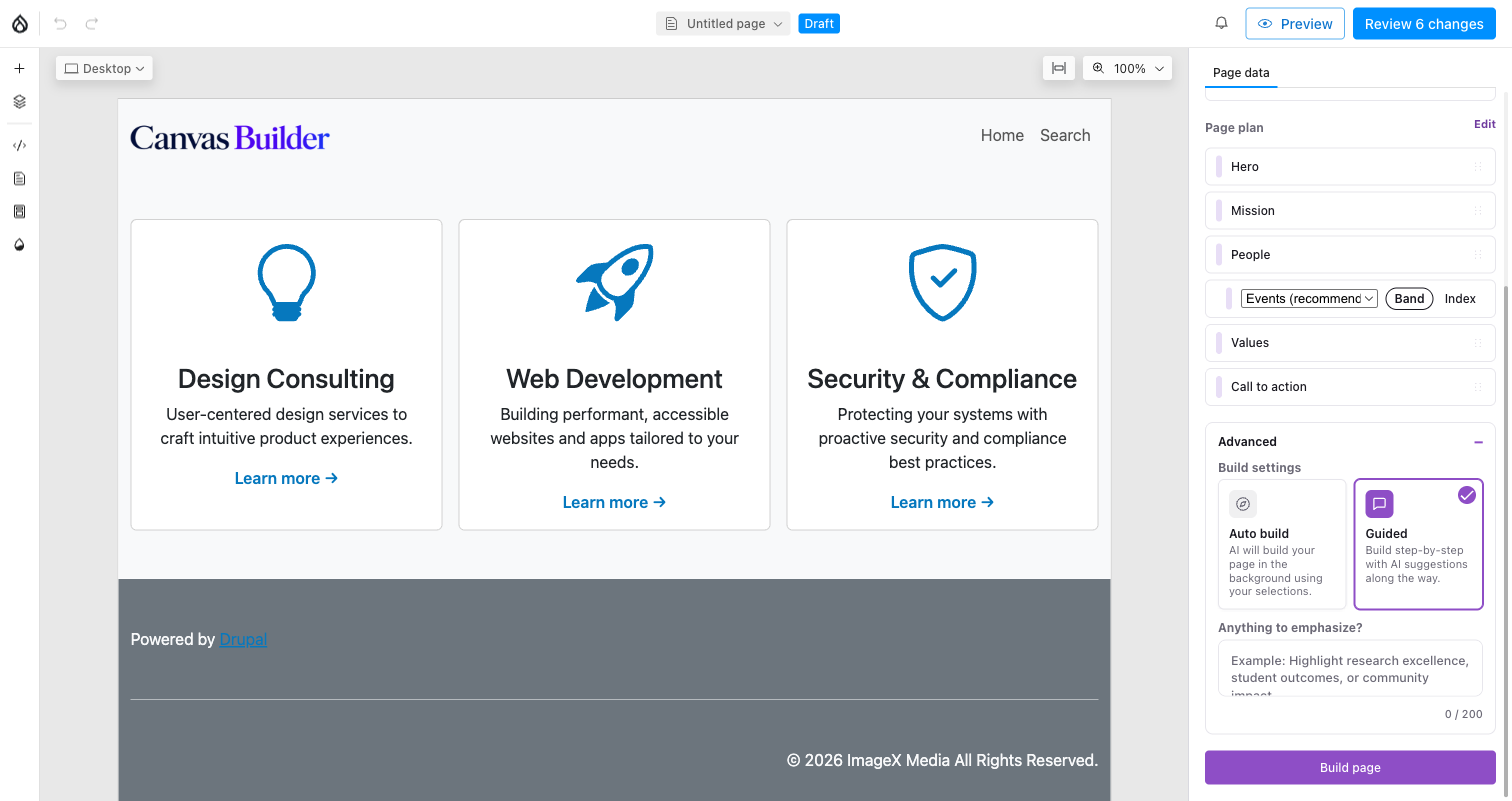The width and height of the screenshot is (1512, 801).
Task: Click the drag handle on Hero row
Action: [x=1478, y=167]
